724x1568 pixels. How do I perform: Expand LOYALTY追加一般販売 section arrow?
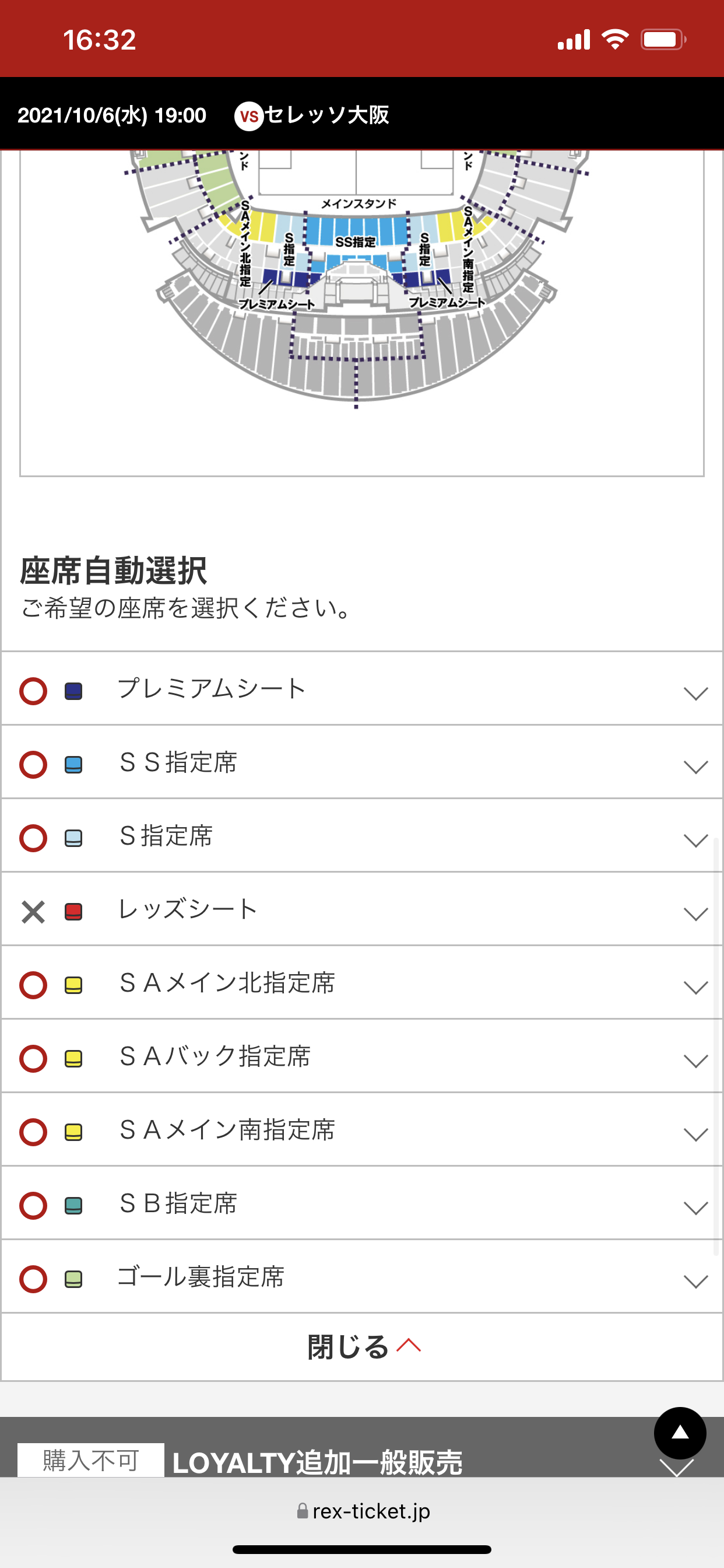(677, 1468)
